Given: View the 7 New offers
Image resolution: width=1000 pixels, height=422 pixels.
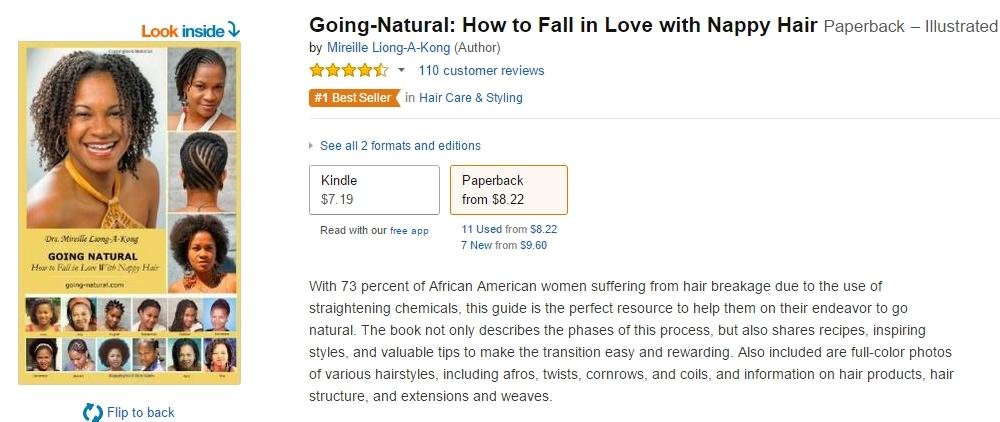Looking at the screenshot, I should tap(477, 245).
